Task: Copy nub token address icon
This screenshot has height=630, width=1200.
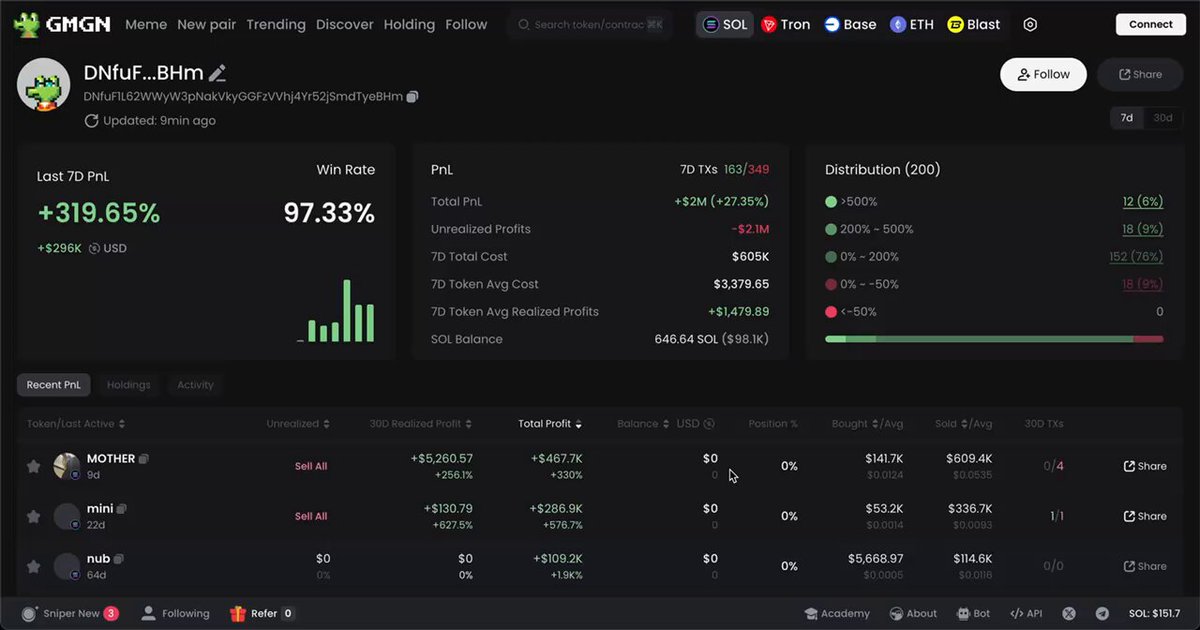Action: click(118, 559)
